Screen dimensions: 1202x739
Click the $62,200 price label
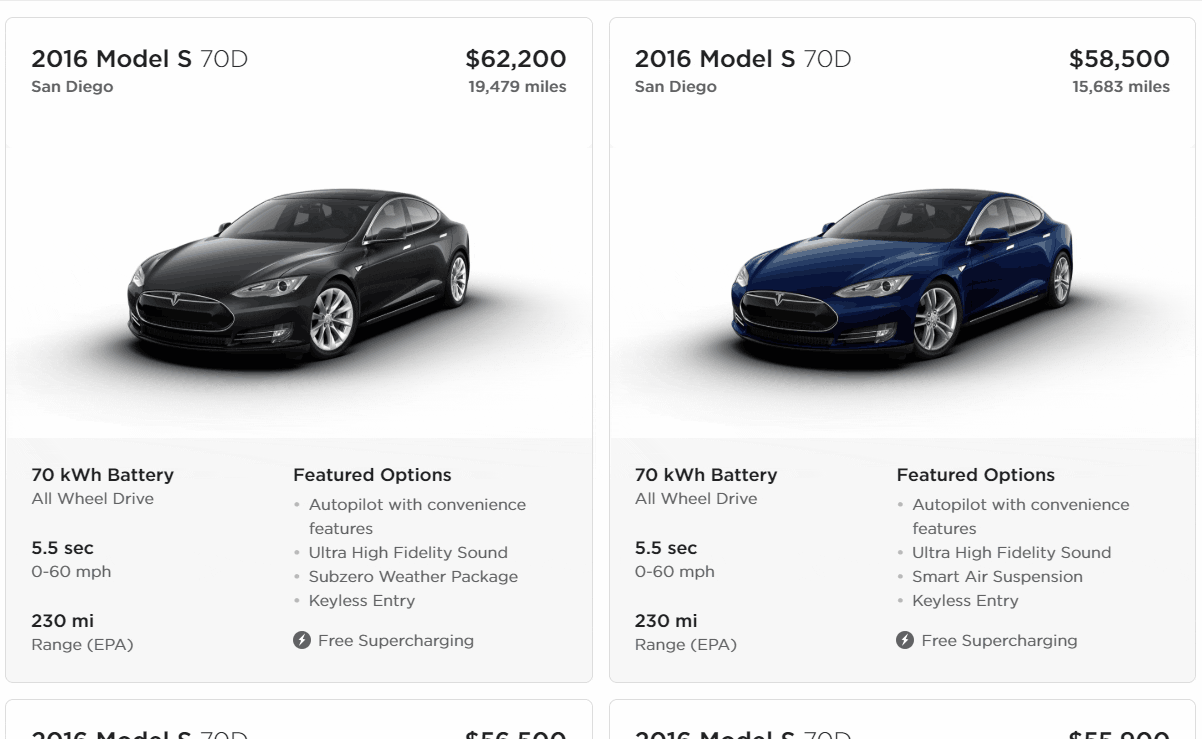click(516, 59)
